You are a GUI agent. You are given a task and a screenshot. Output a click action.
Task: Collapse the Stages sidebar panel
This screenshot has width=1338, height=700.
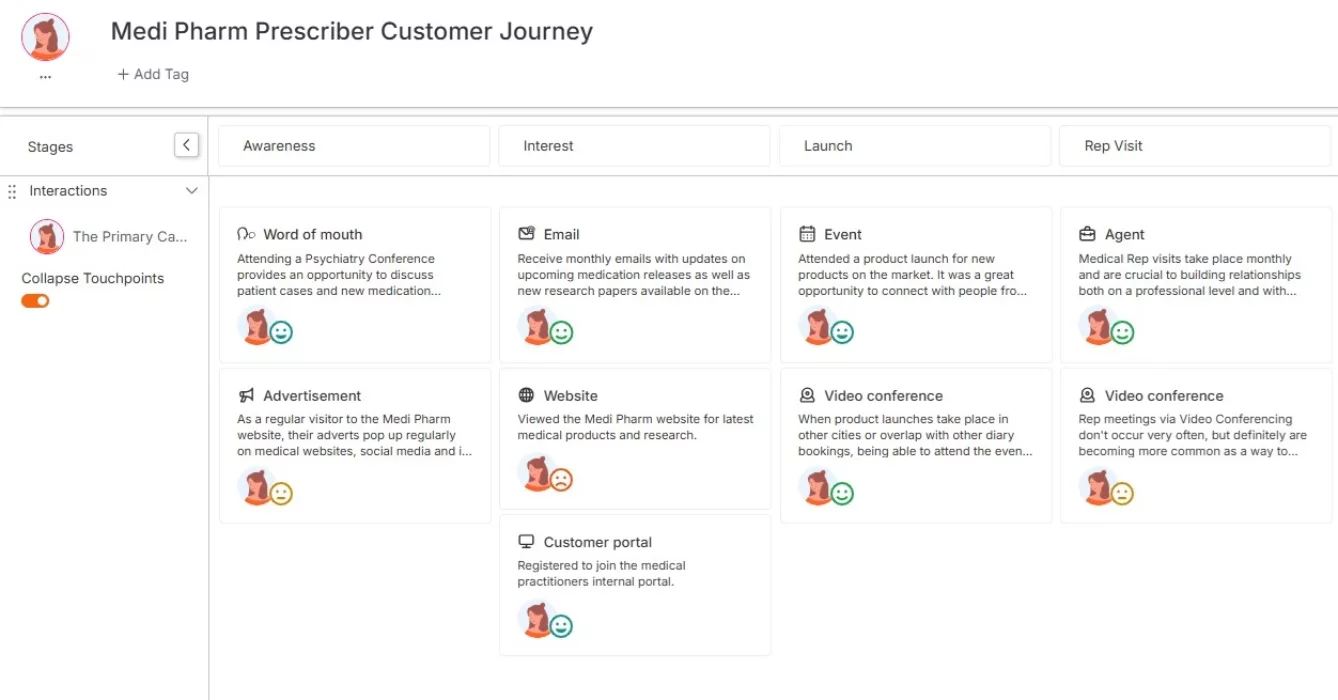tap(186, 144)
